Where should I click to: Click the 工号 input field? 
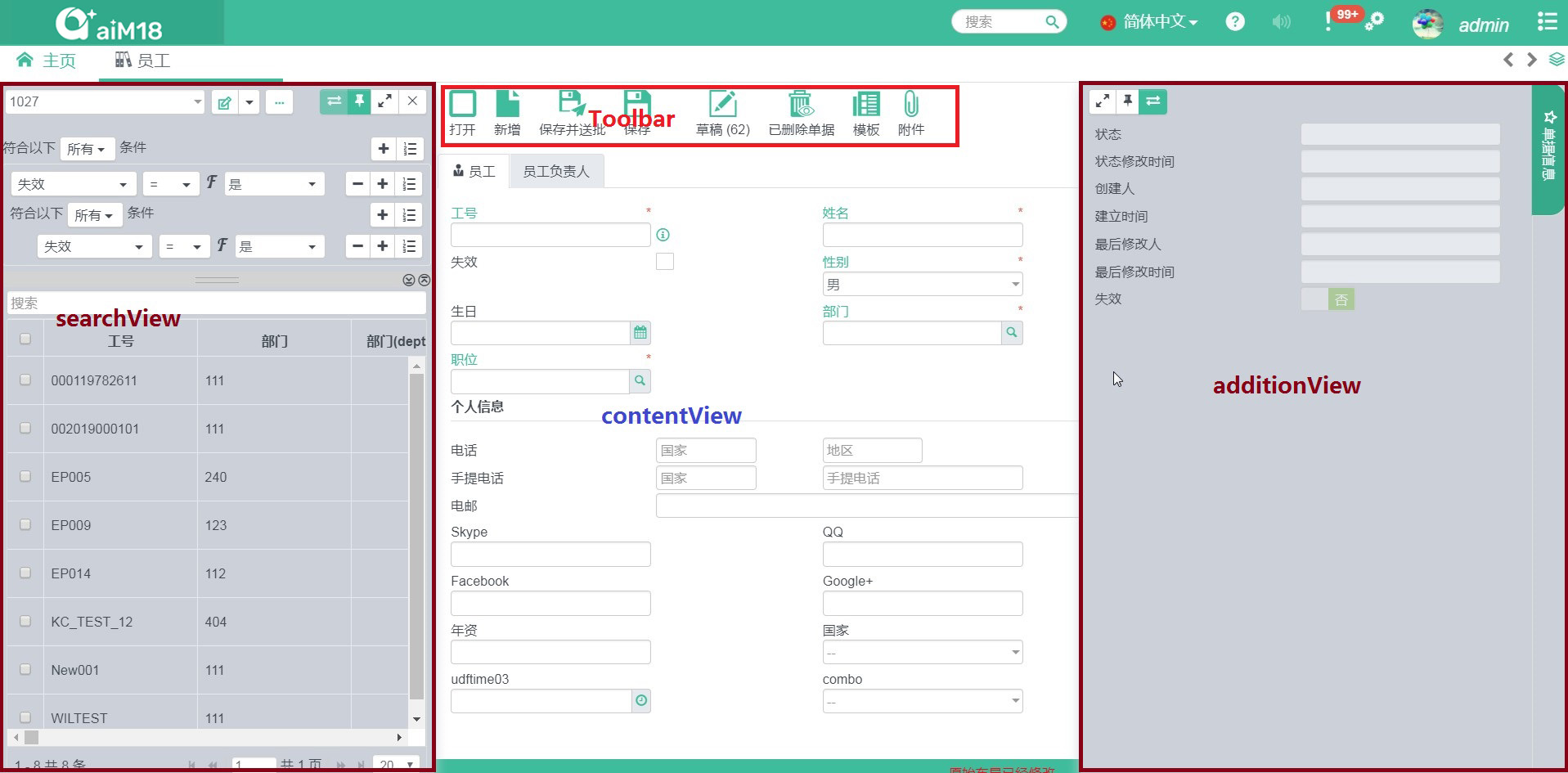(x=550, y=236)
